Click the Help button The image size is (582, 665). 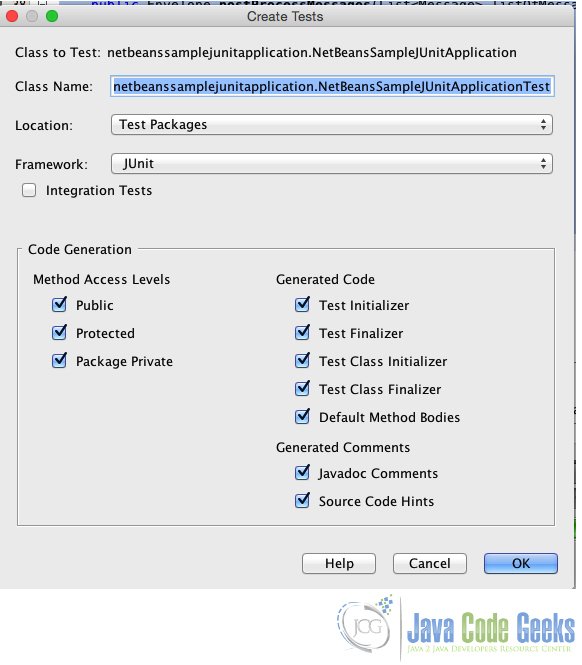339,563
